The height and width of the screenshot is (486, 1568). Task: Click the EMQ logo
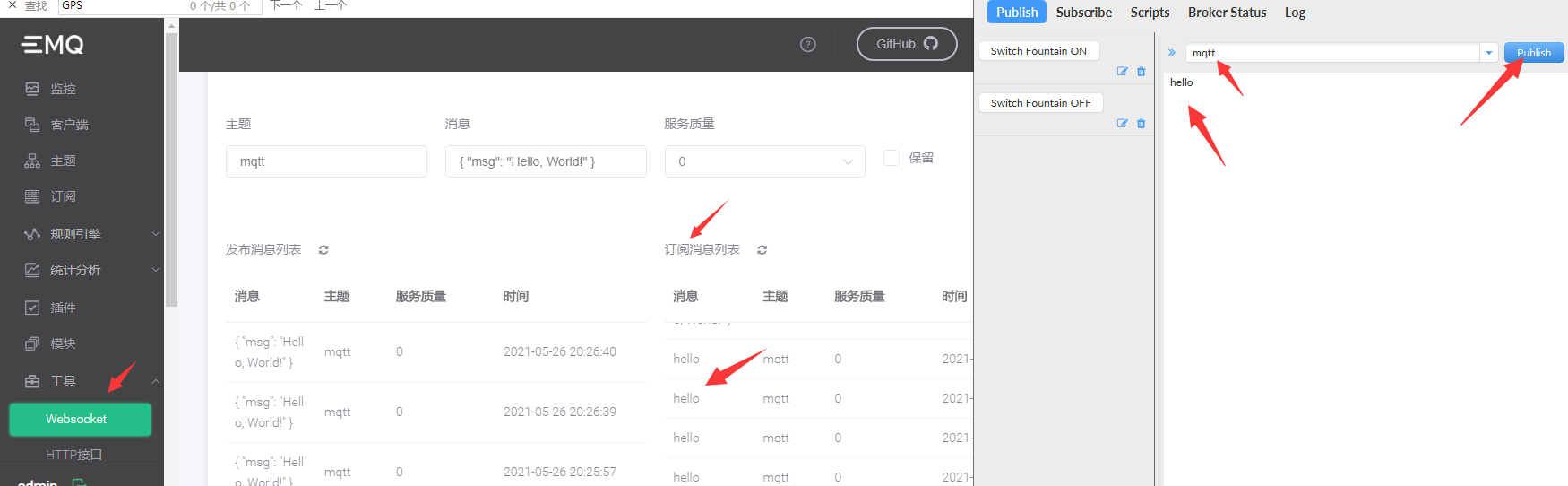pyautogui.click(x=52, y=44)
